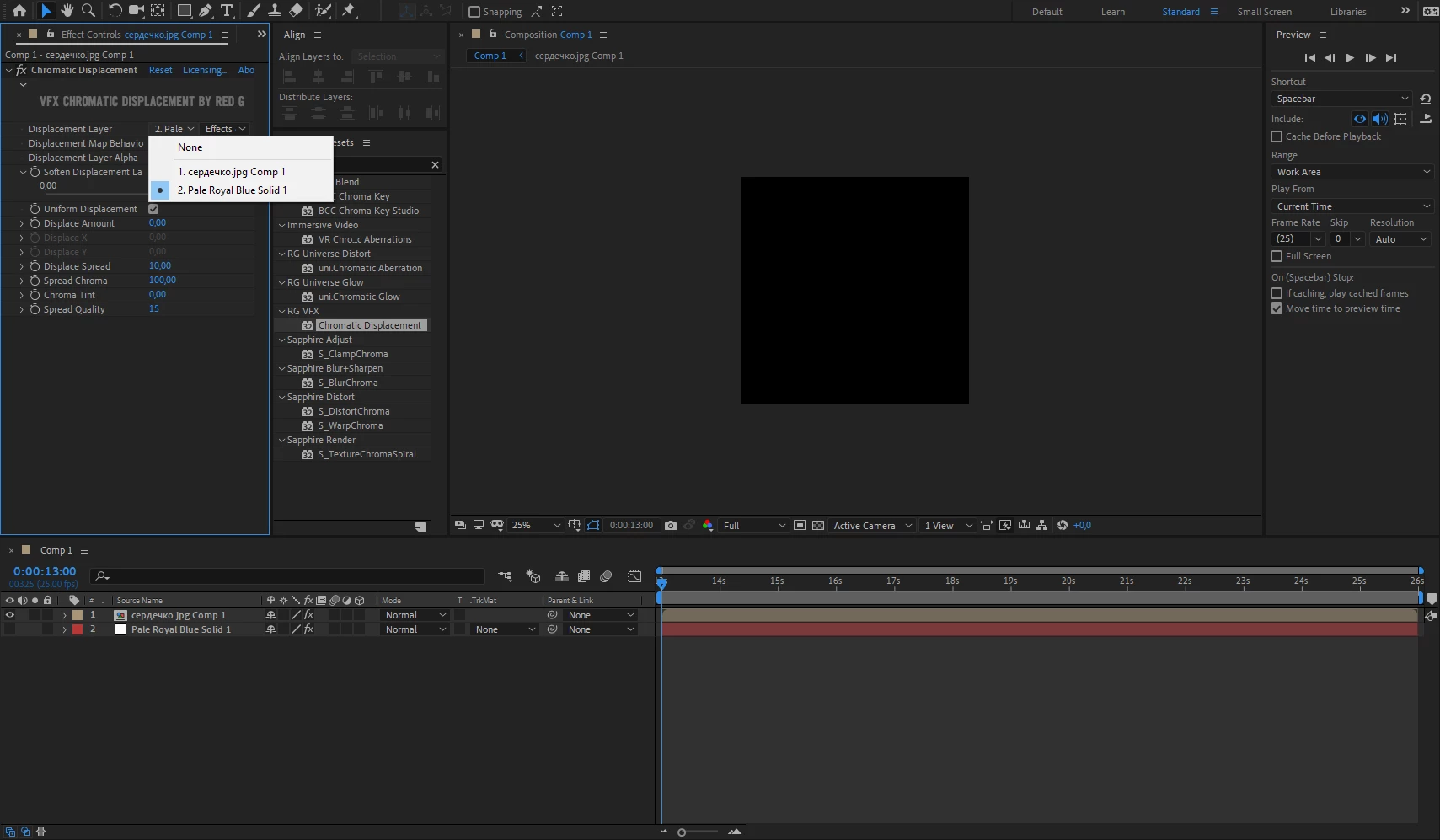Click the create new preset icon
The width and height of the screenshot is (1440, 840).
tap(420, 527)
